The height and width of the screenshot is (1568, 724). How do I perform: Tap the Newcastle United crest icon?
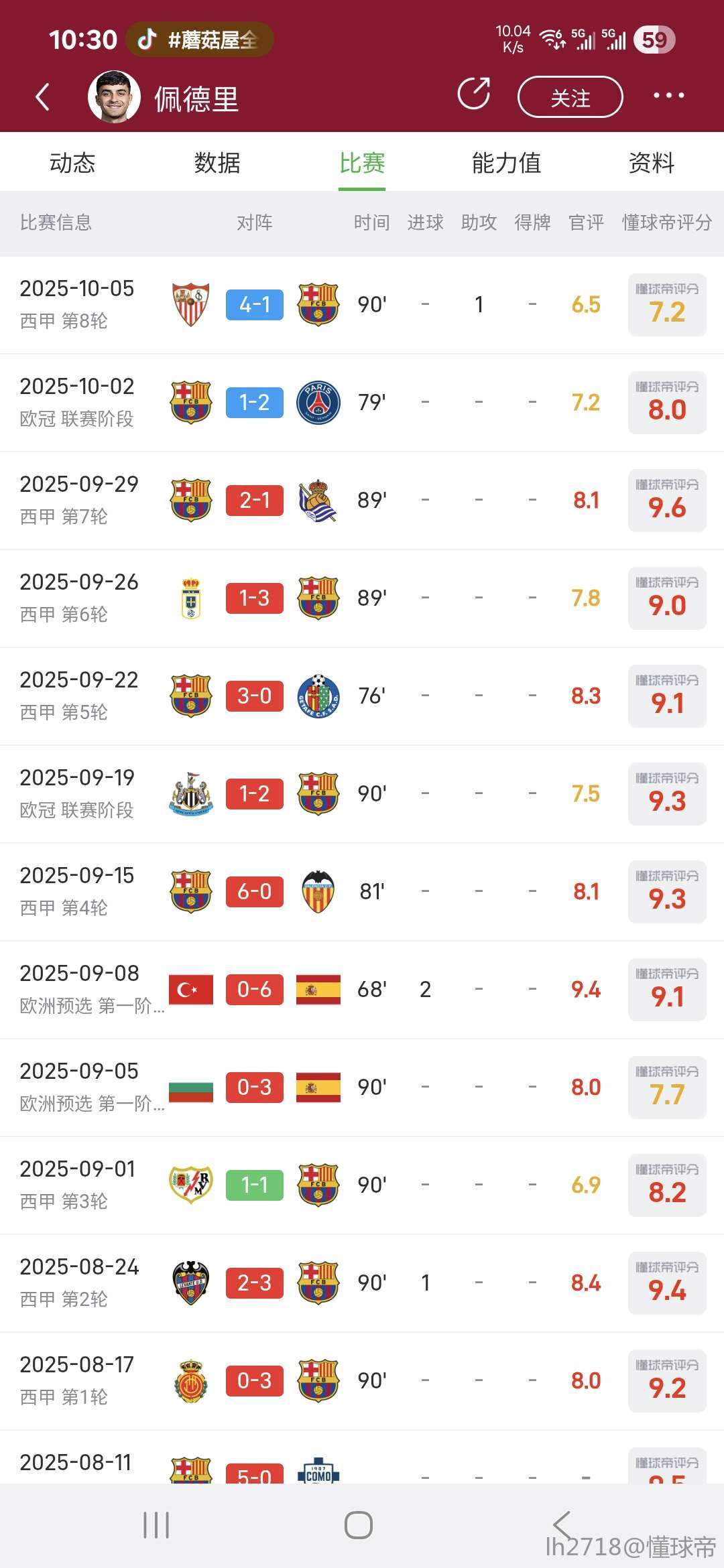pyautogui.click(x=191, y=794)
